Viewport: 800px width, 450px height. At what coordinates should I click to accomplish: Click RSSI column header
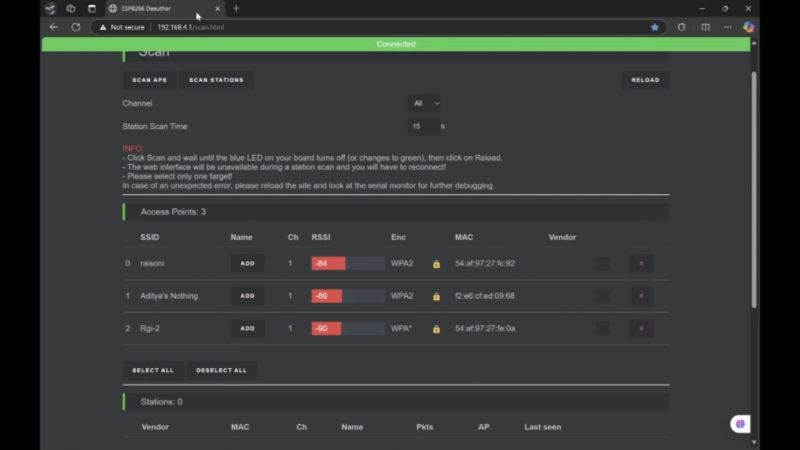pos(321,237)
